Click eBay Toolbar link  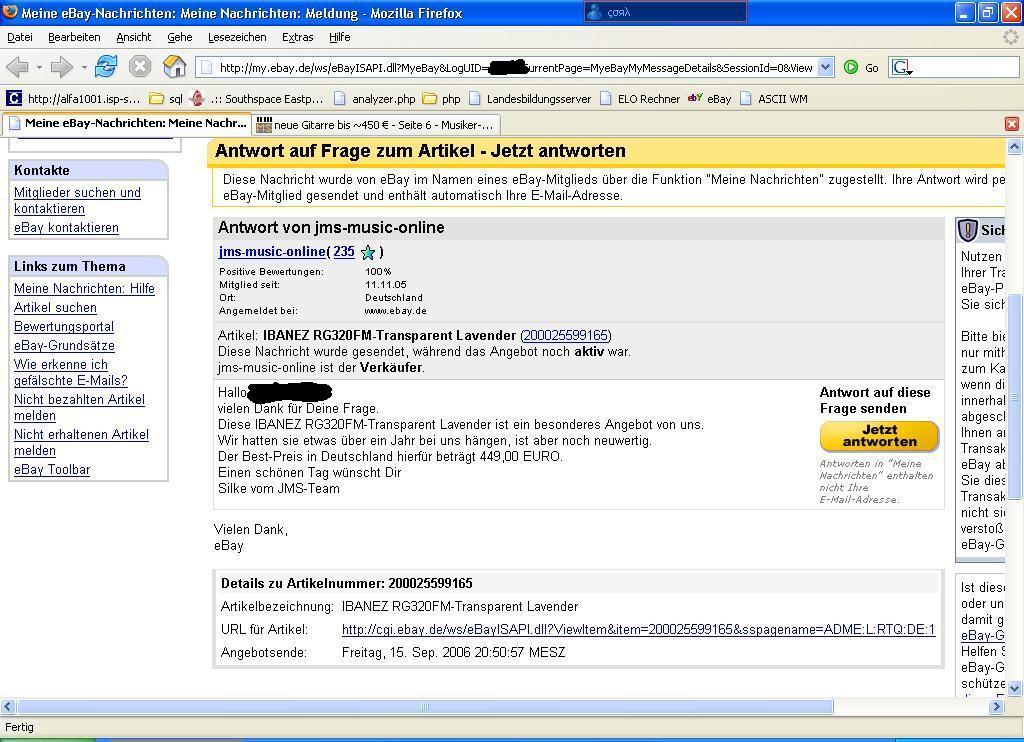[x=52, y=469]
